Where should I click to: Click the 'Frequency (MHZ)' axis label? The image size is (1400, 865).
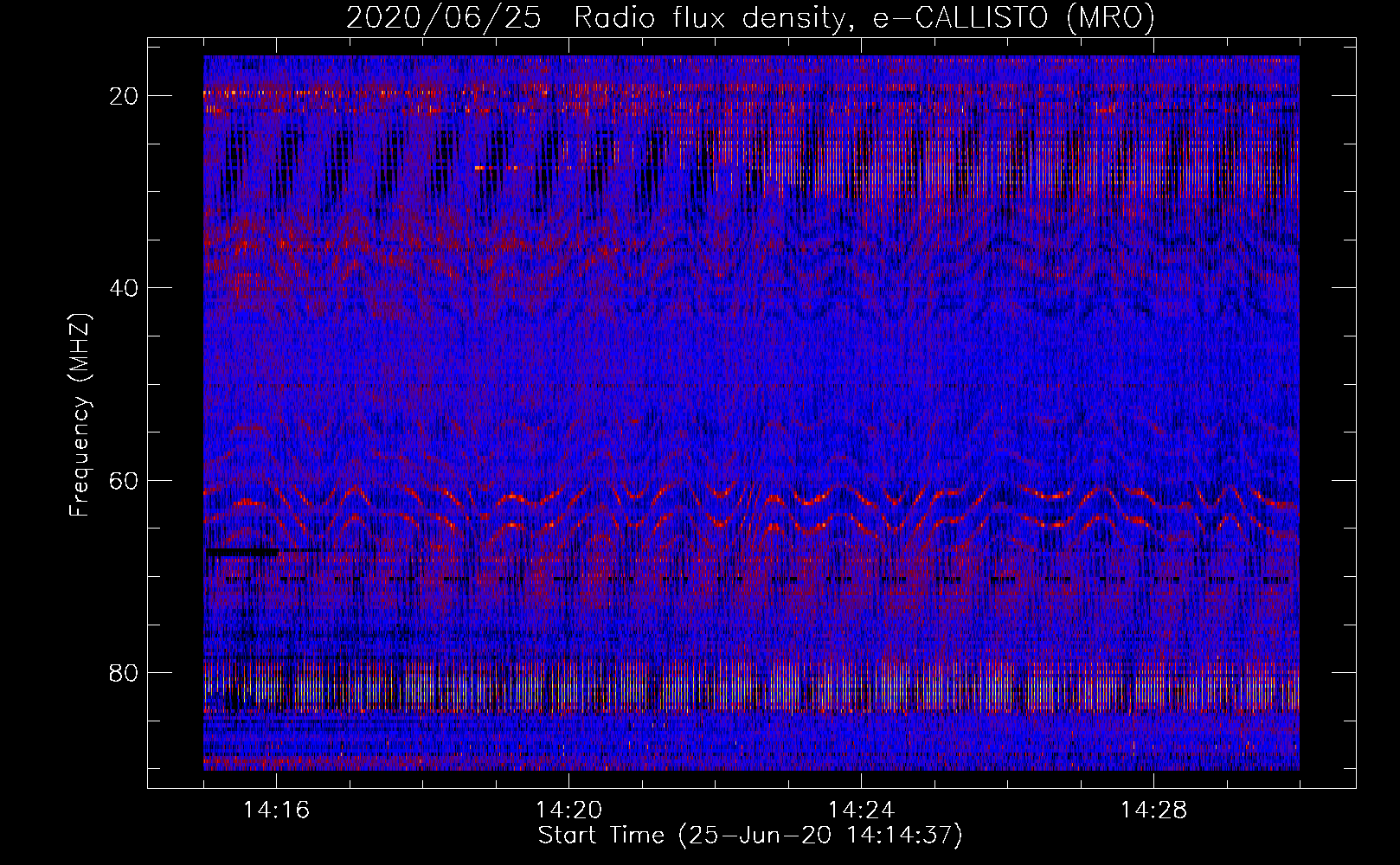(x=80, y=415)
